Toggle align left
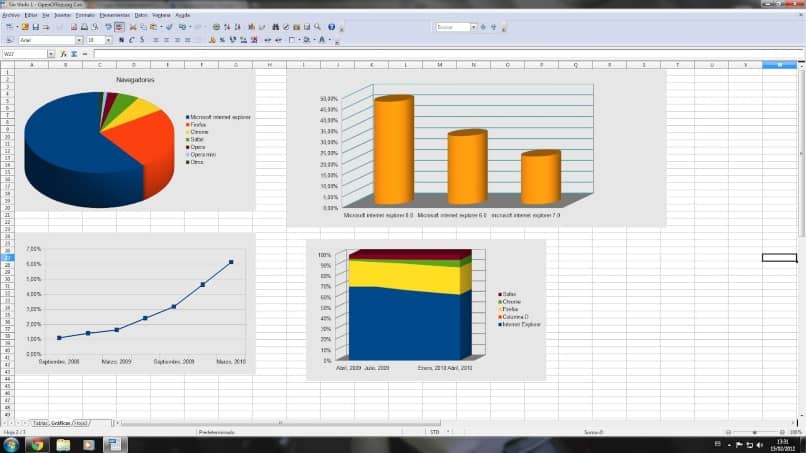Screen dimensions: 806x453 (156, 40)
